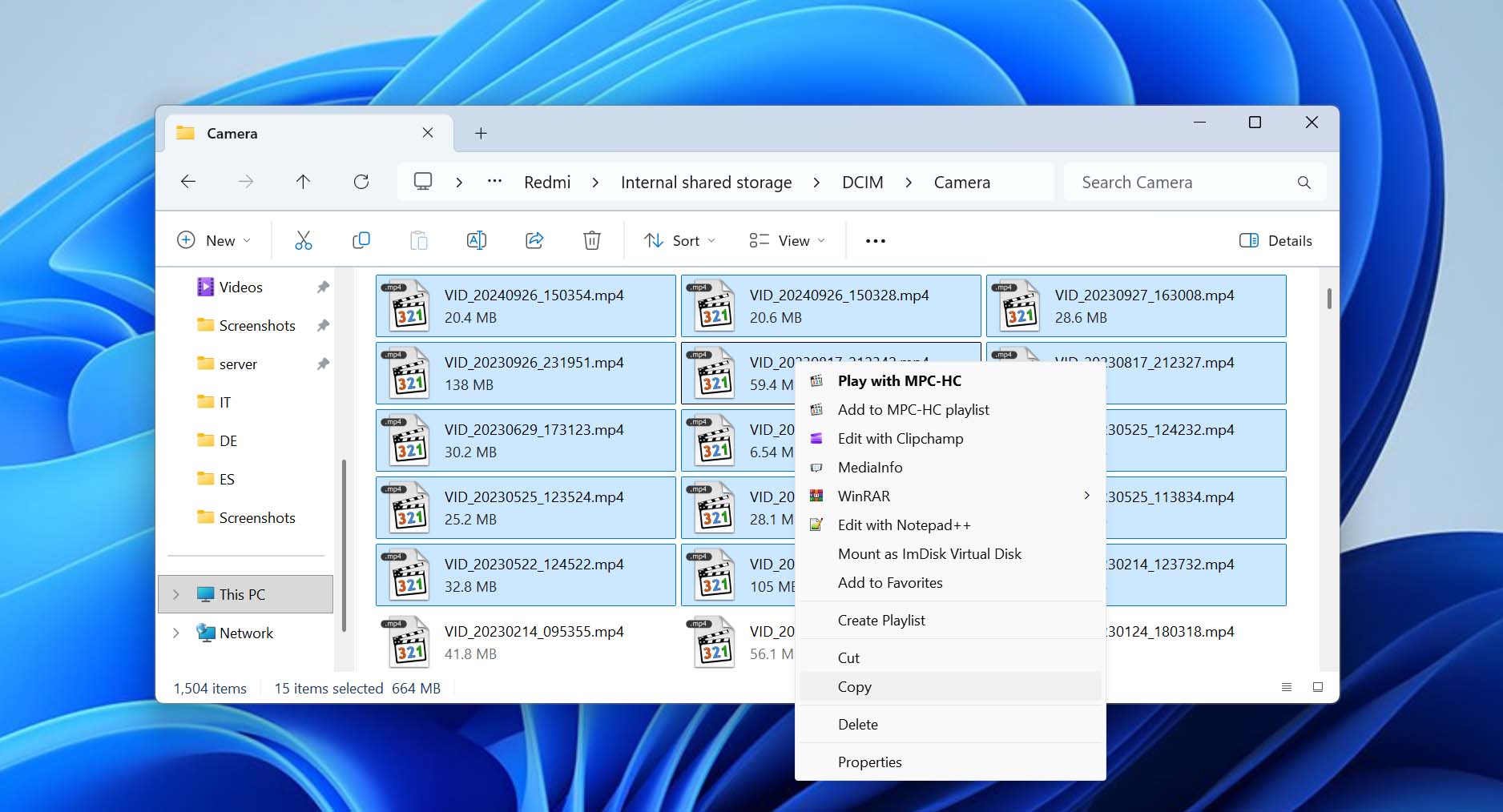1503x812 pixels.
Task: Switch to details list view in status bar
Action: tap(1287, 687)
